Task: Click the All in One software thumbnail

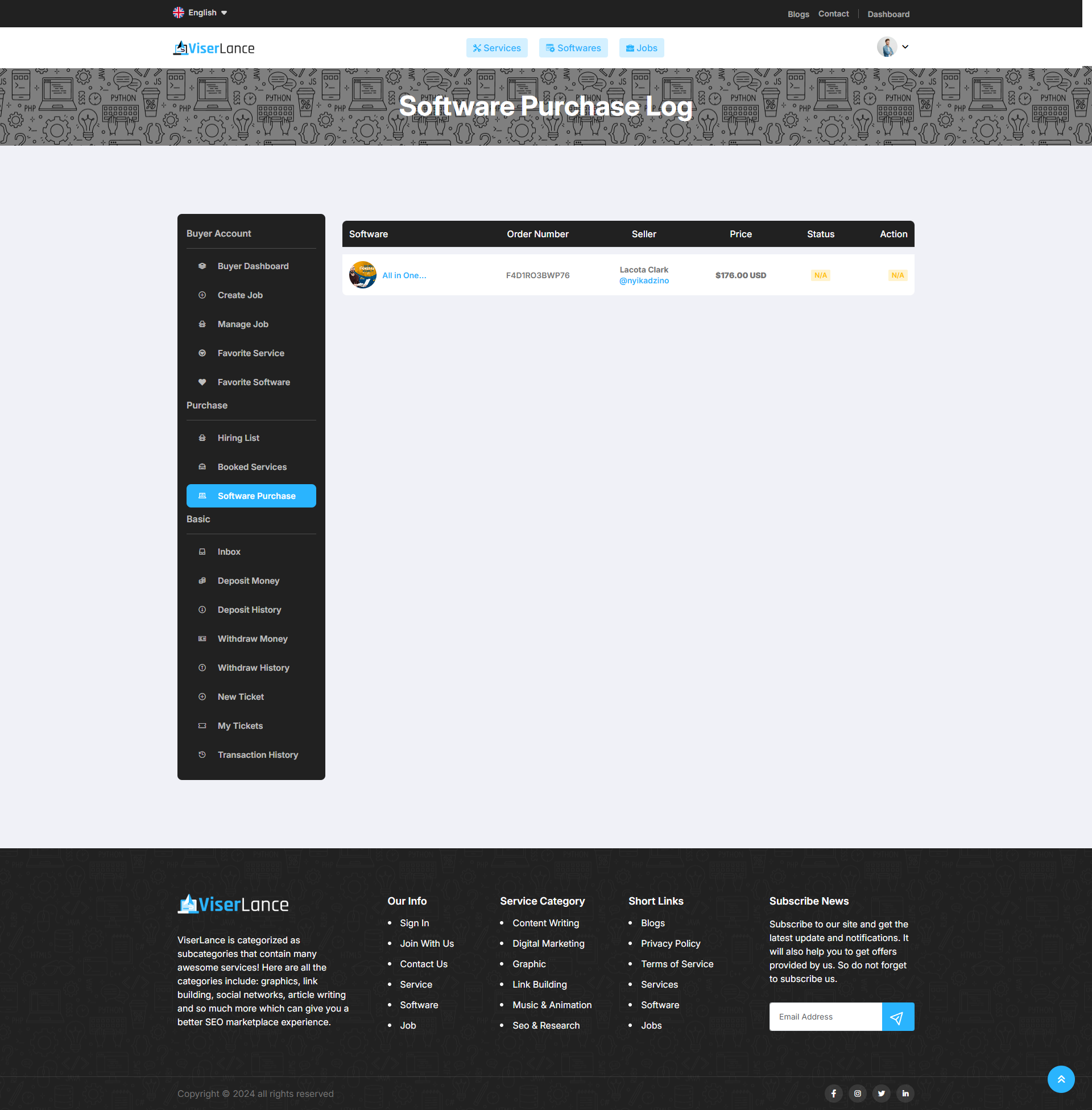Action: click(362, 275)
